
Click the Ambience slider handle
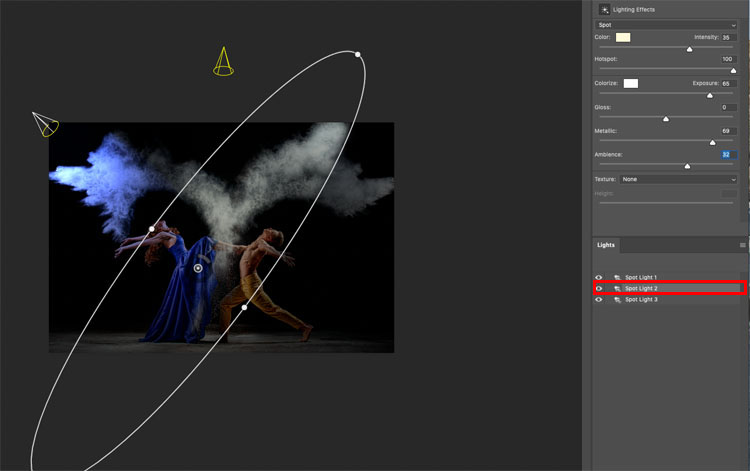tap(687, 166)
